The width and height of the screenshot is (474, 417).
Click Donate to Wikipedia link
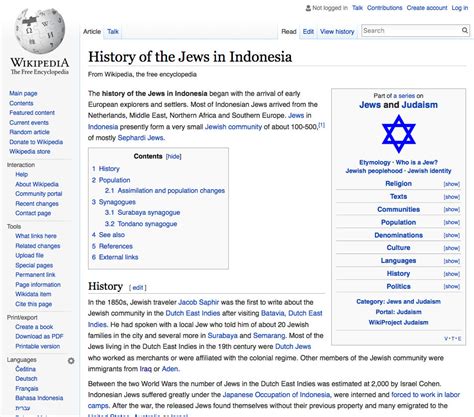(x=36, y=142)
